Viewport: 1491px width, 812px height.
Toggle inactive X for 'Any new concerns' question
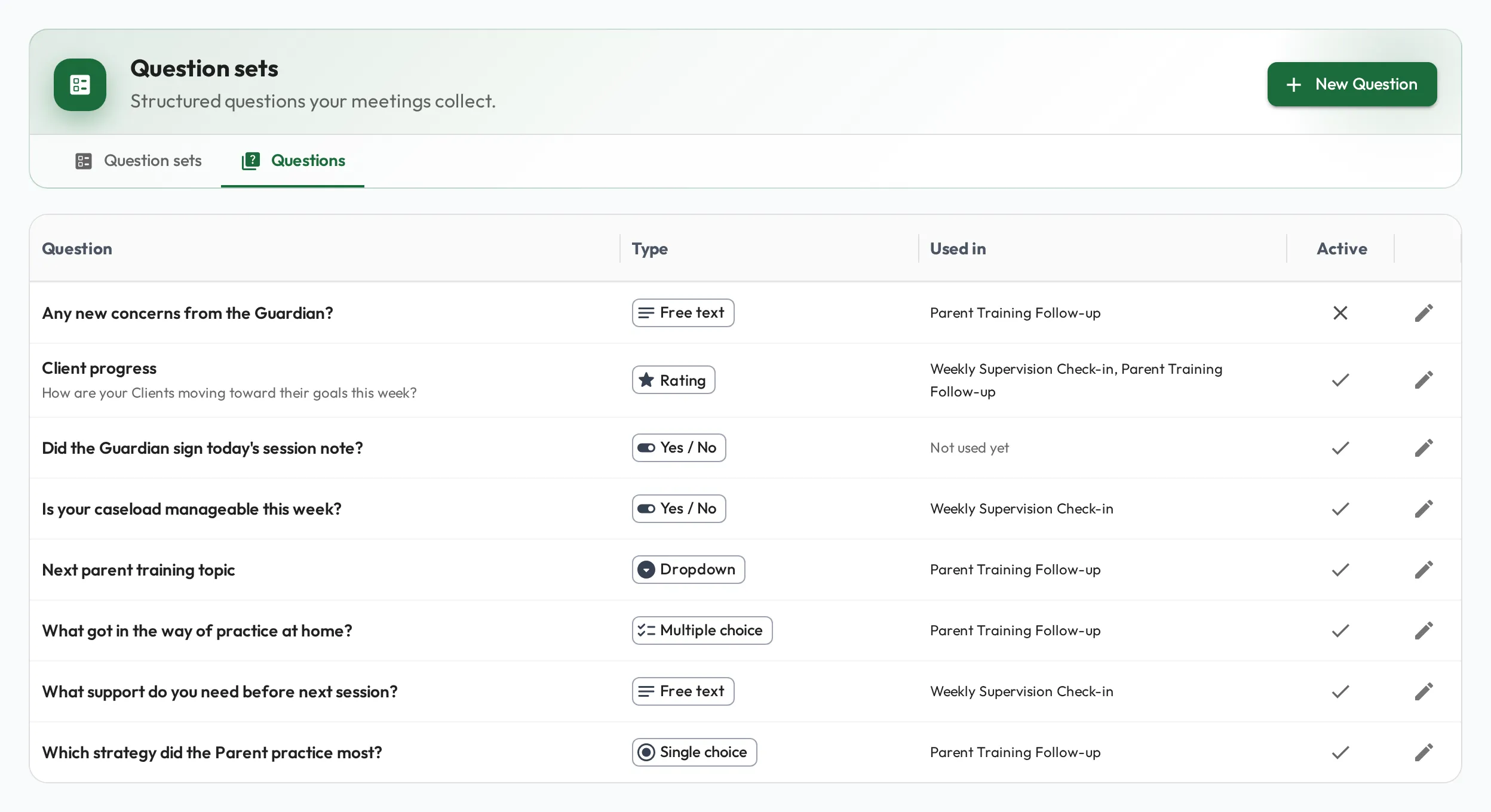coord(1340,313)
